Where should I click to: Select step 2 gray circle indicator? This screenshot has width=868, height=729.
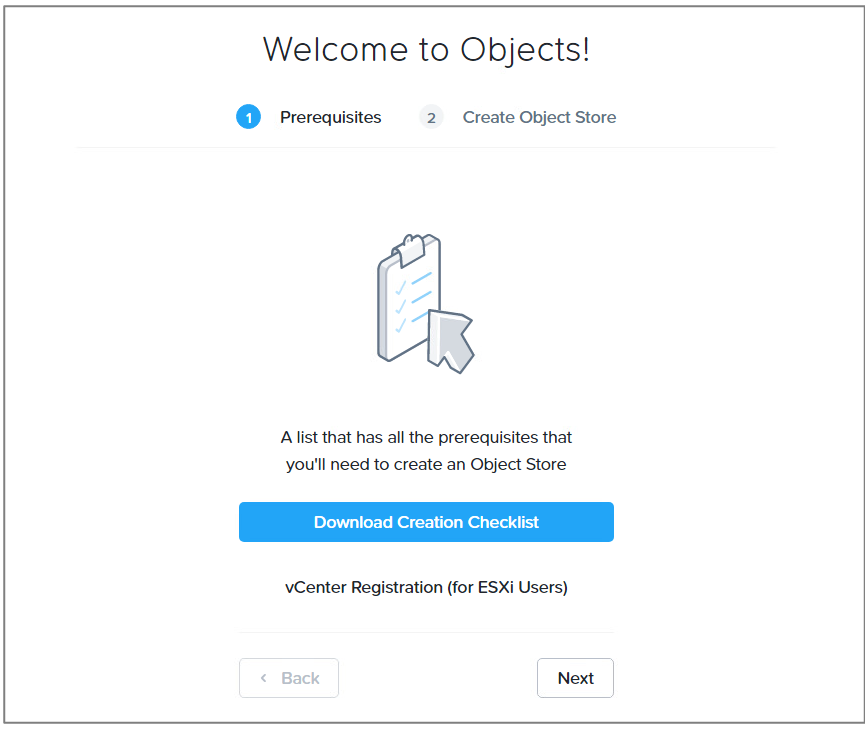point(431,117)
